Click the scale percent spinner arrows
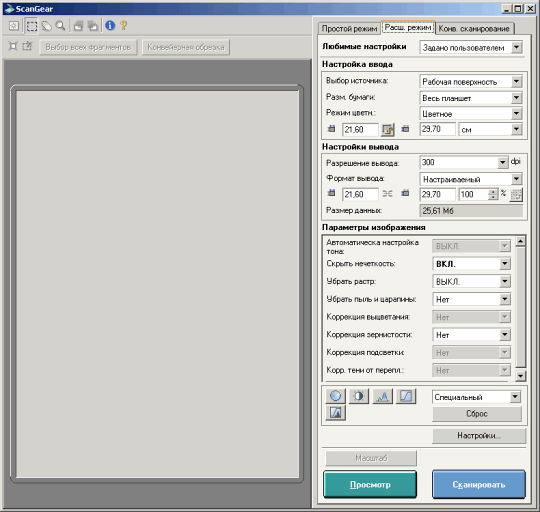The height and width of the screenshot is (512, 540). click(x=493, y=194)
